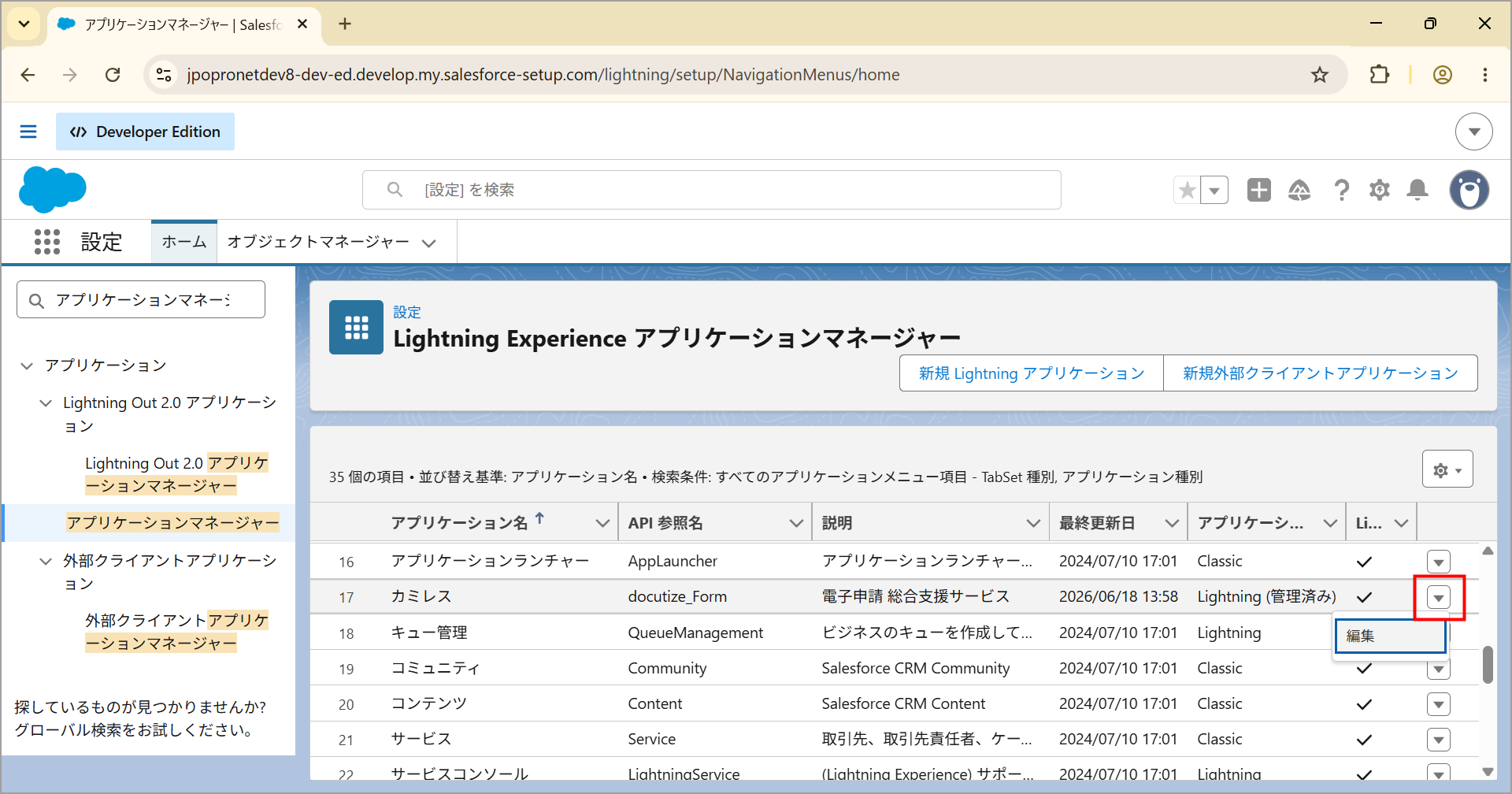Click the QueueManagement cell
Image resolution: width=1512 pixels, height=794 pixels.
pyautogui.click(x=695, y=633)
